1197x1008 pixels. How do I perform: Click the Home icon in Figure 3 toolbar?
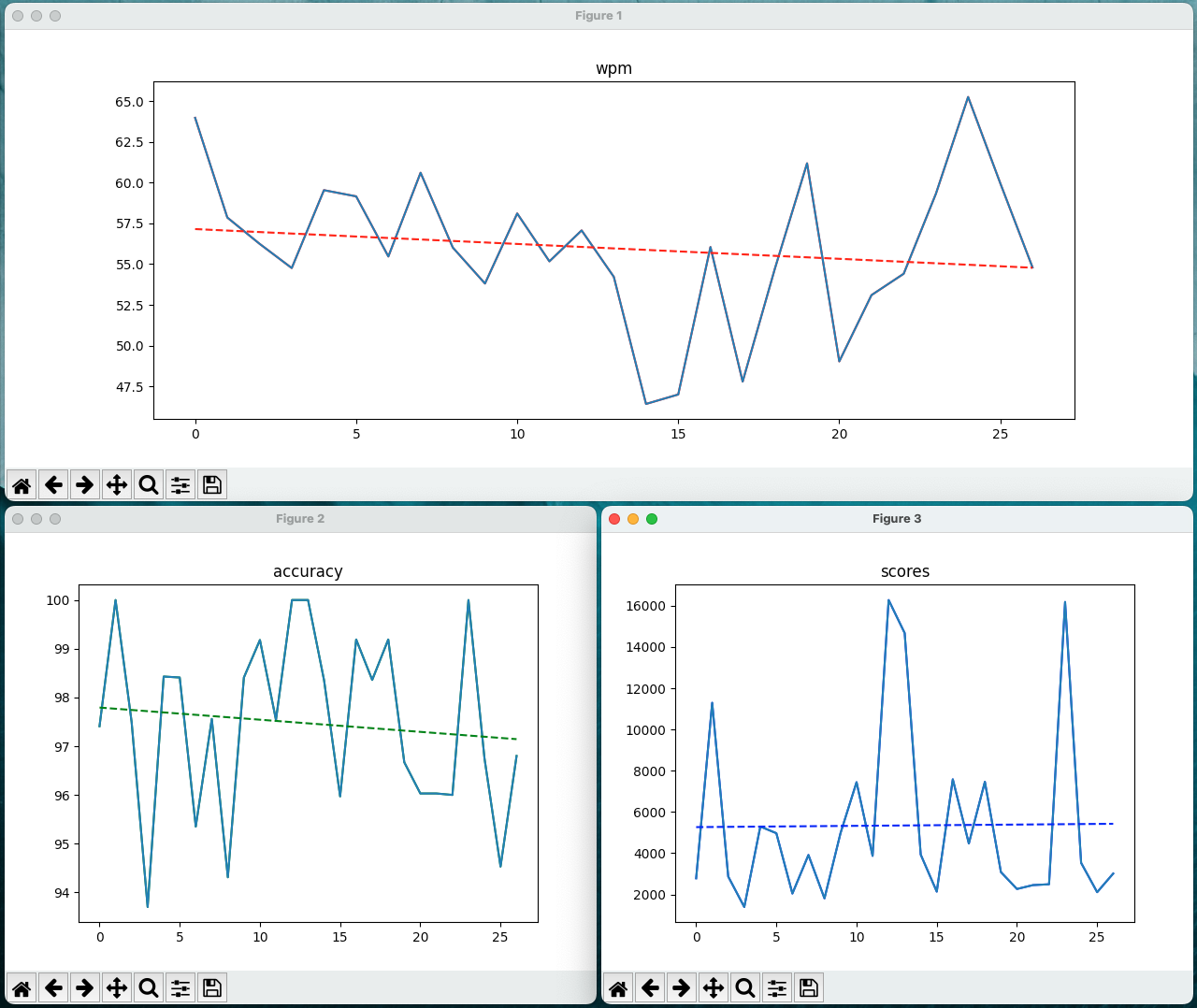[618, 987]
